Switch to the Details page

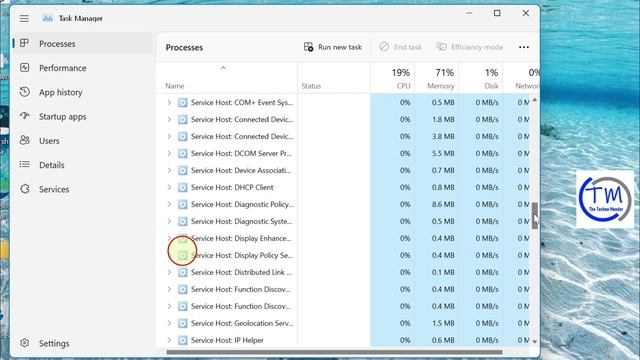(83, 164)
